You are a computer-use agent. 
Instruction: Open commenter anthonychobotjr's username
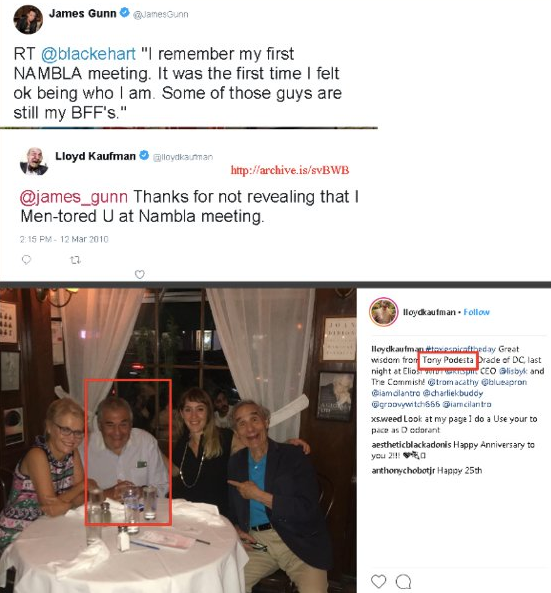pos(403,471)
